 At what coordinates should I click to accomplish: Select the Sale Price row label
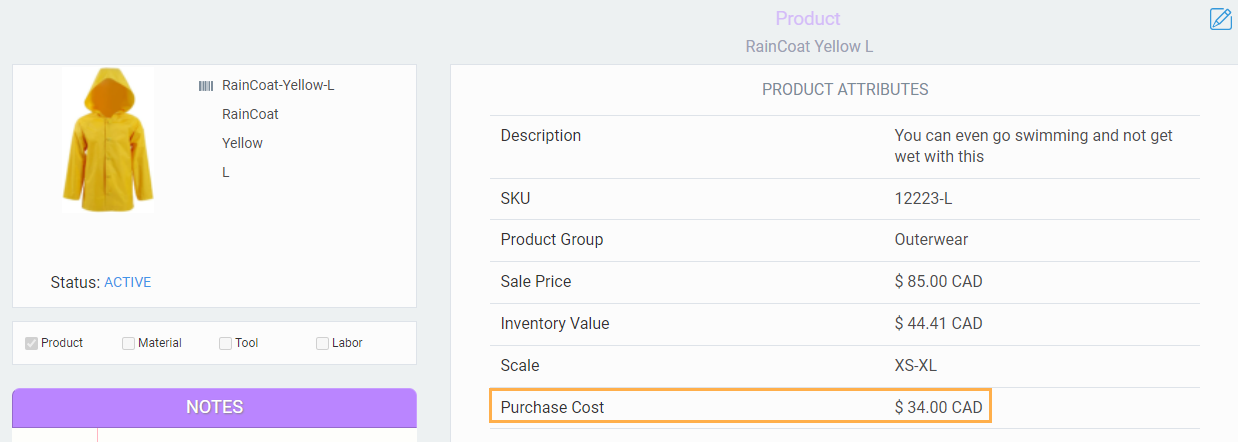click(x=536, y=282)
